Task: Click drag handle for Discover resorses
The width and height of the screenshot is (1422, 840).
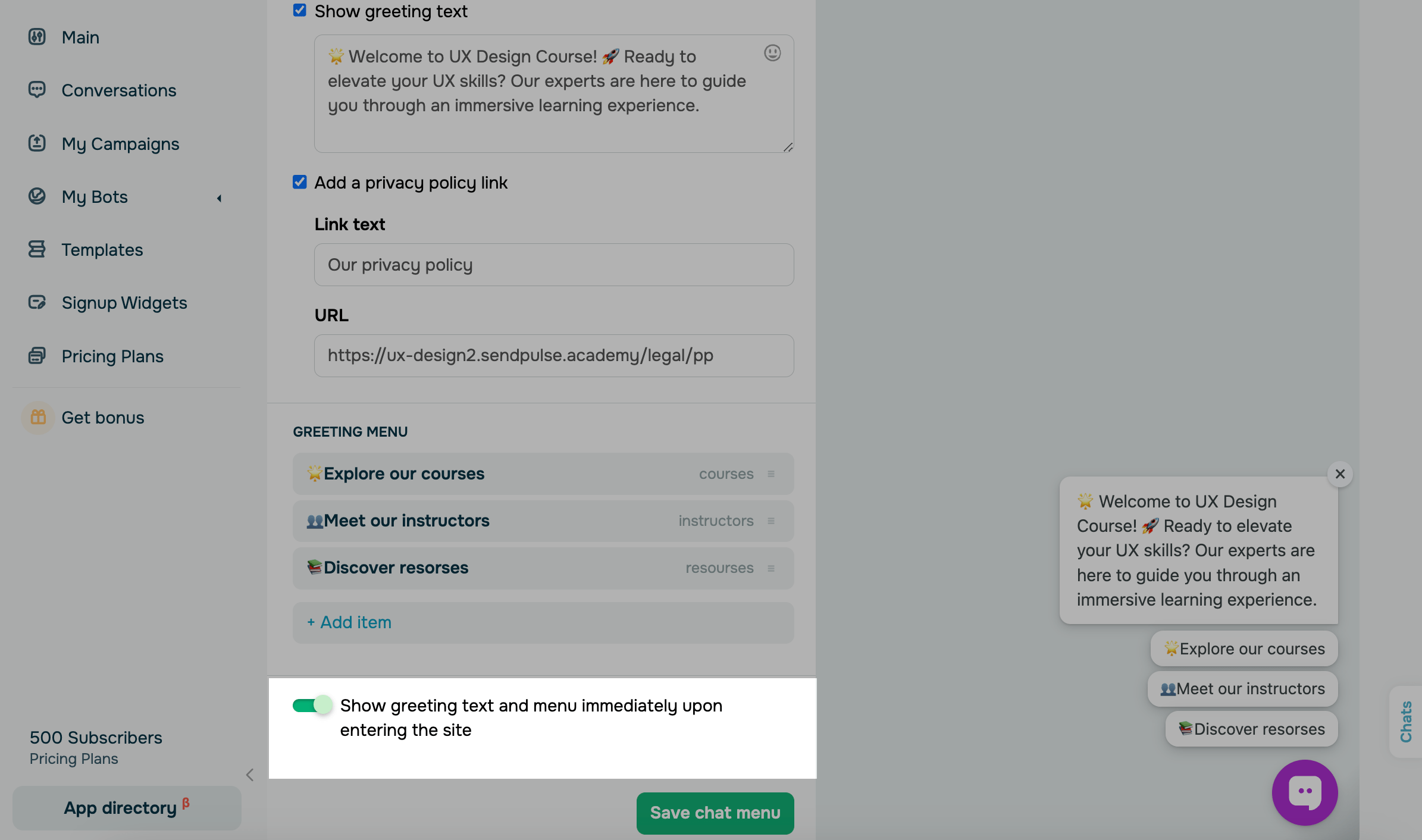Action: pos(771,568)
